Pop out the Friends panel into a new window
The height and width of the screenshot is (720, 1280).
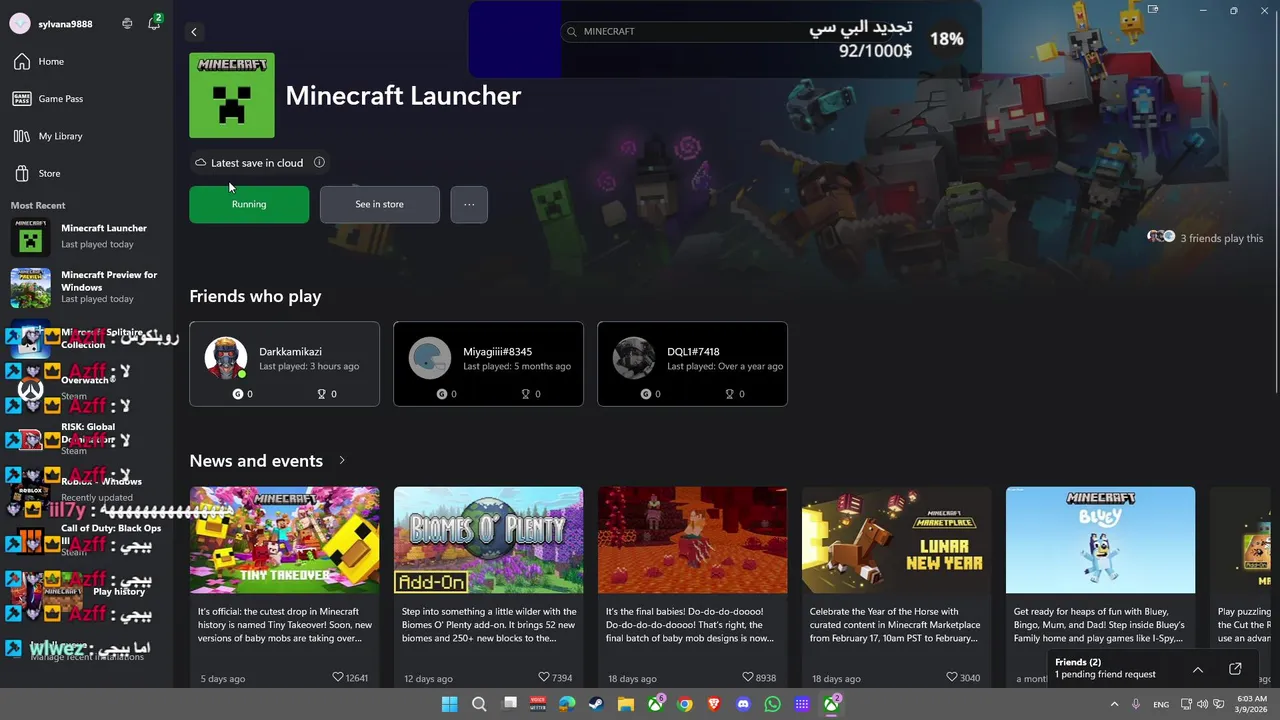tap(1235, 669)
